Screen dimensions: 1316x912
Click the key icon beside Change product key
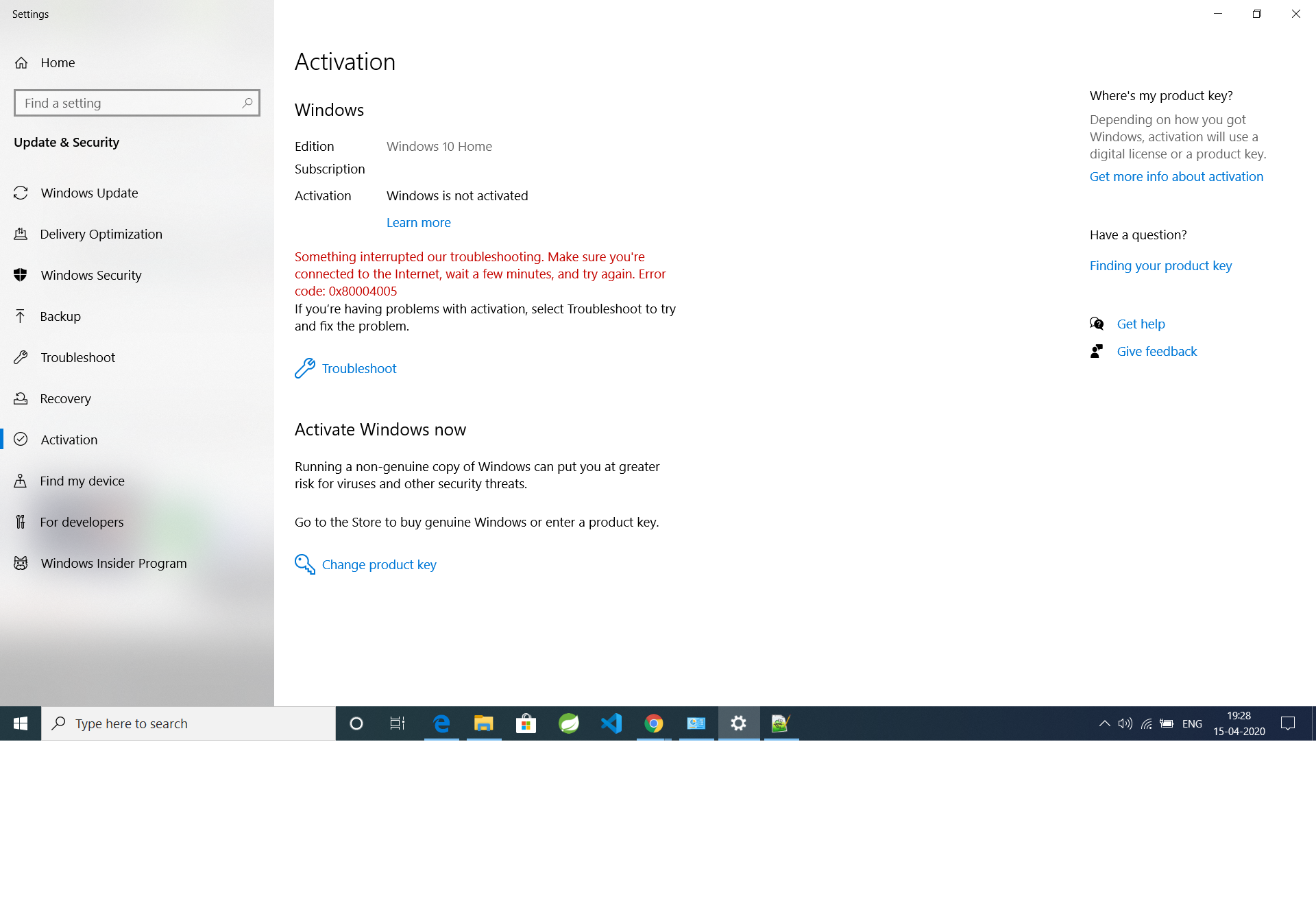pyautogui.click(x=304, y=564)
